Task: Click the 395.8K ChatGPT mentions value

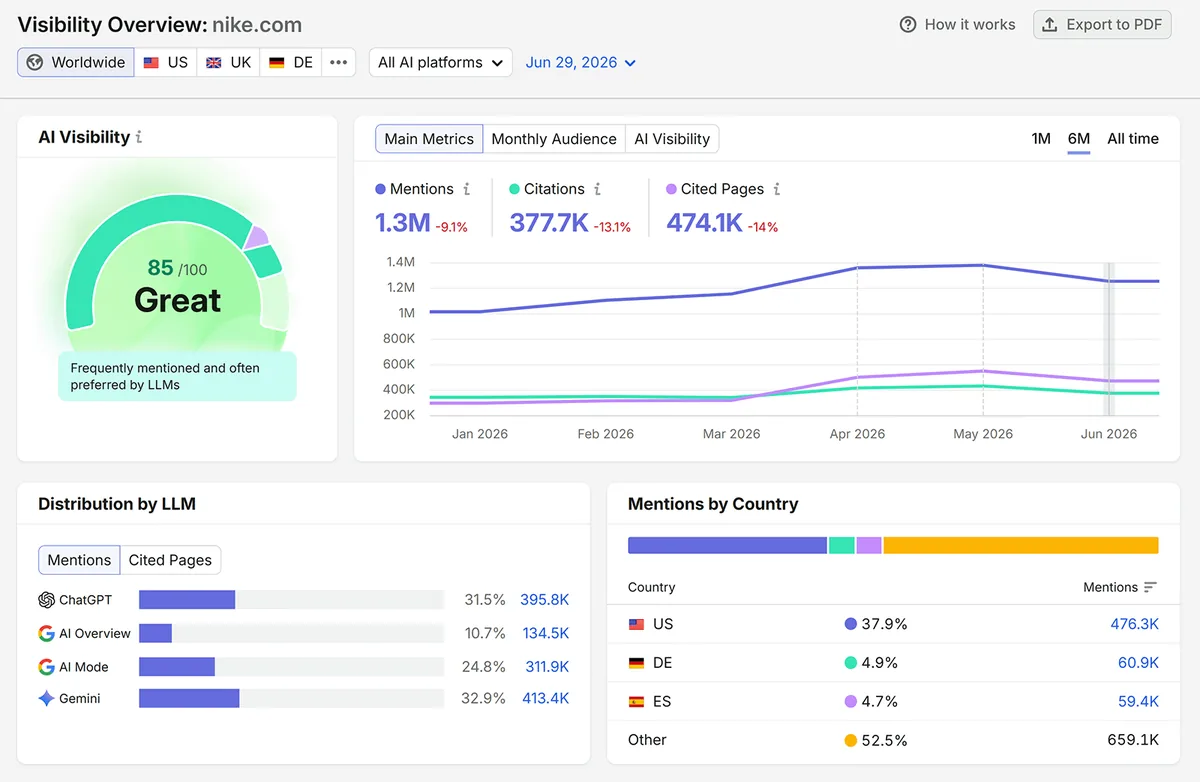Action: tap(544, 600)
